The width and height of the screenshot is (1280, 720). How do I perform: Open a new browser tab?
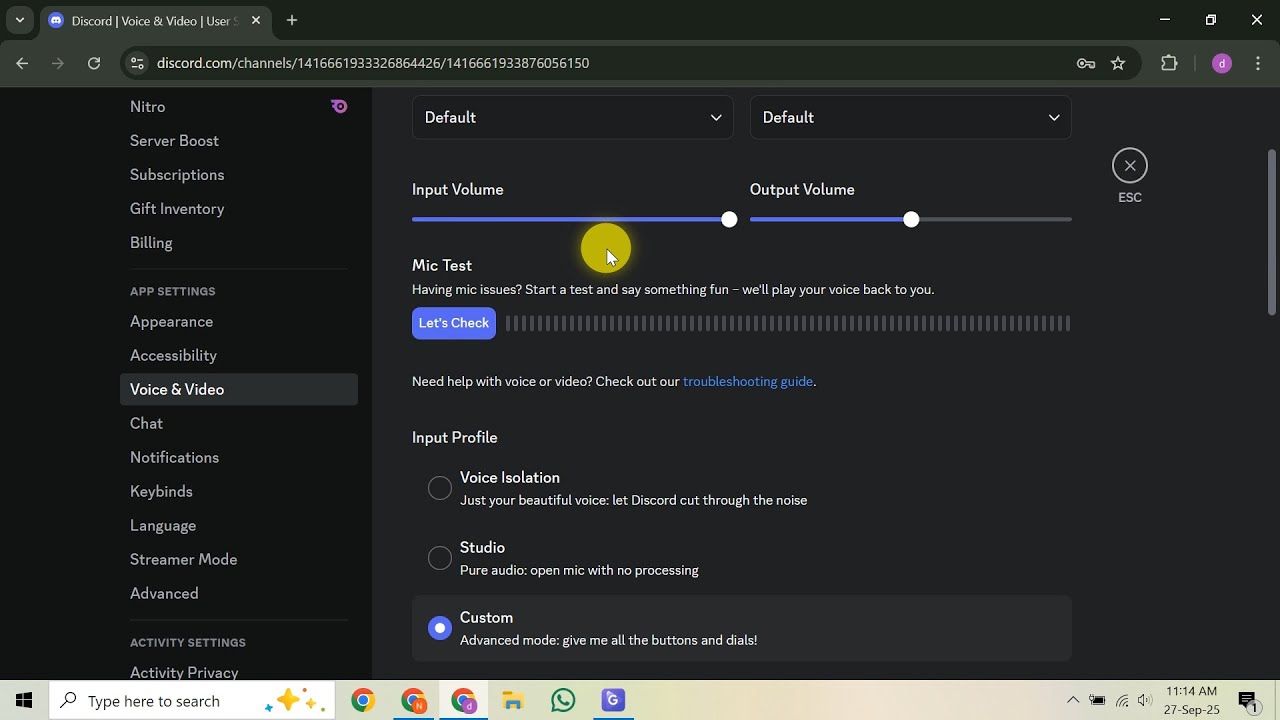292,20
